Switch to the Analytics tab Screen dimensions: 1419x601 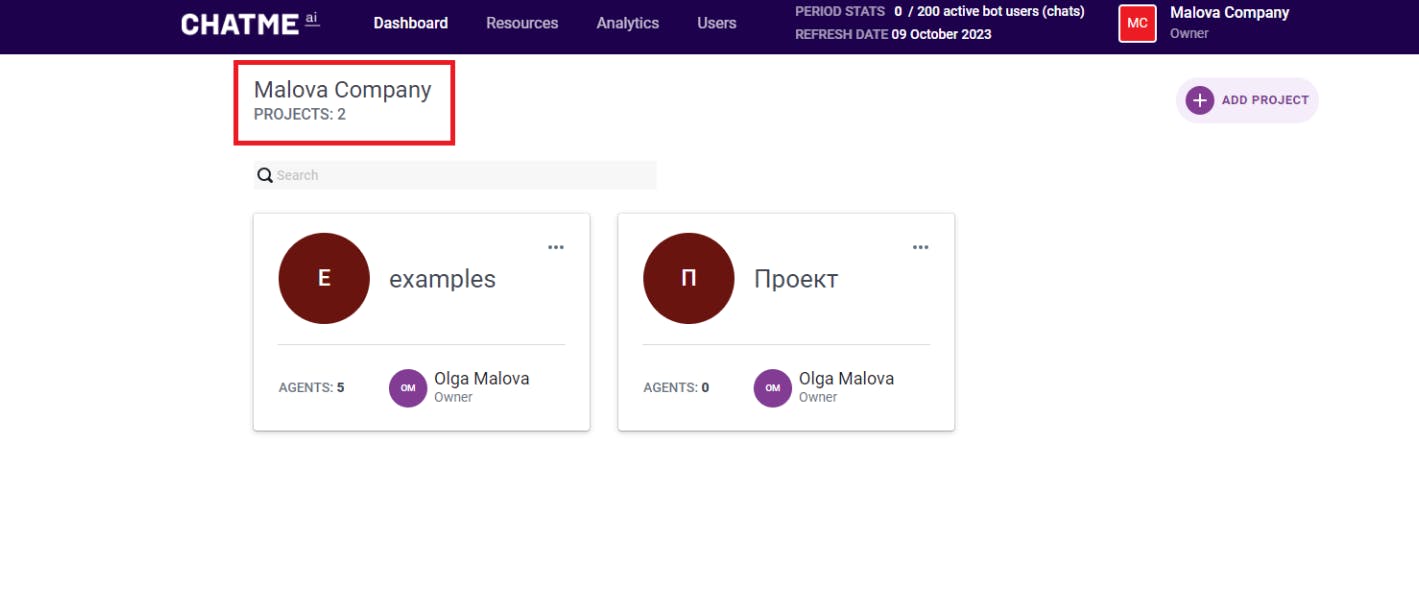point(627,23)
